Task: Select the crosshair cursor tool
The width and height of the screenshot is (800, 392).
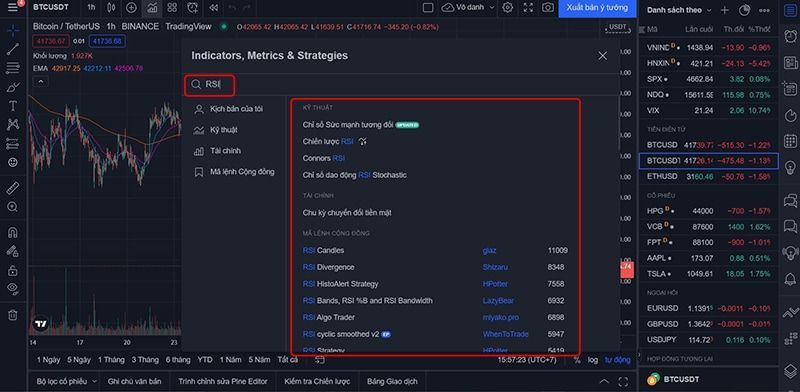Action: [13, 30]
